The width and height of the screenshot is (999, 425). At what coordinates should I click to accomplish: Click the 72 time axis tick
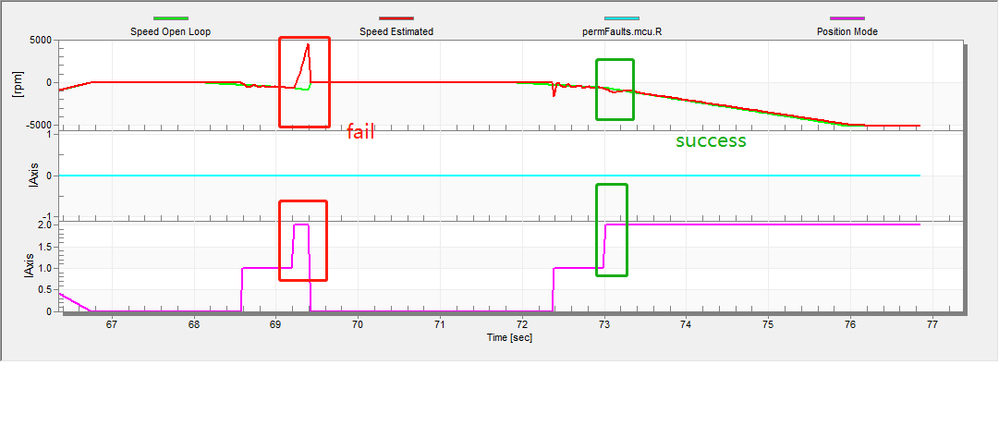tap(522, 325)
